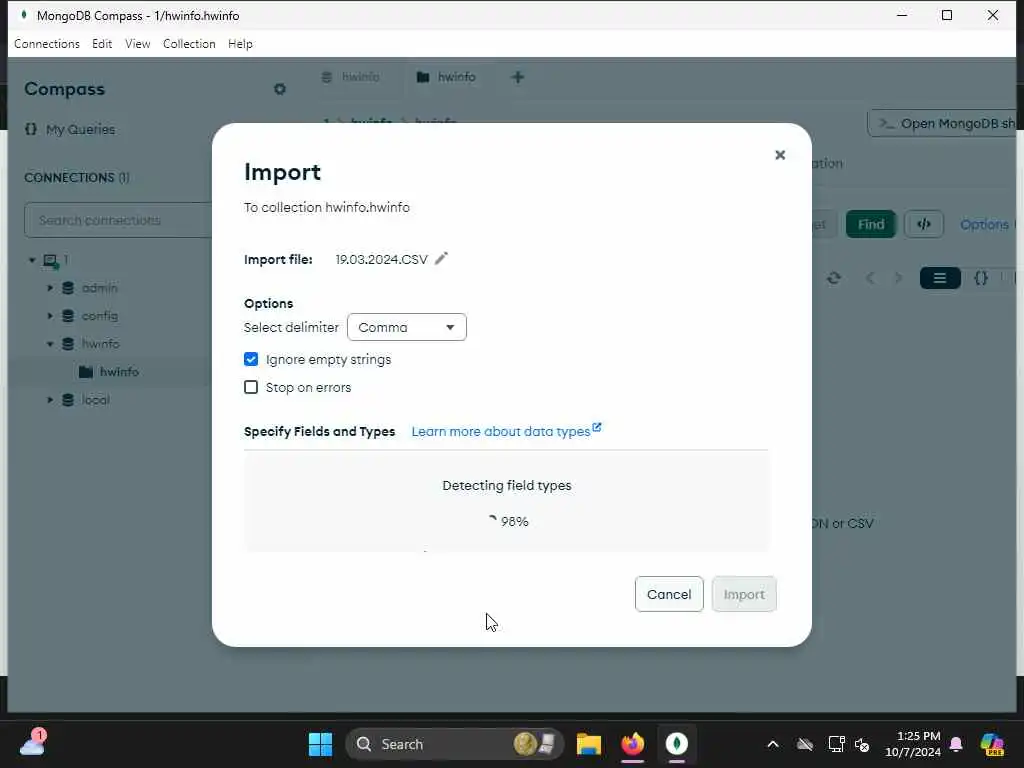The image size is (1024, 768).
Task: Go to next page arrow
Action: [x=898, y=278]
